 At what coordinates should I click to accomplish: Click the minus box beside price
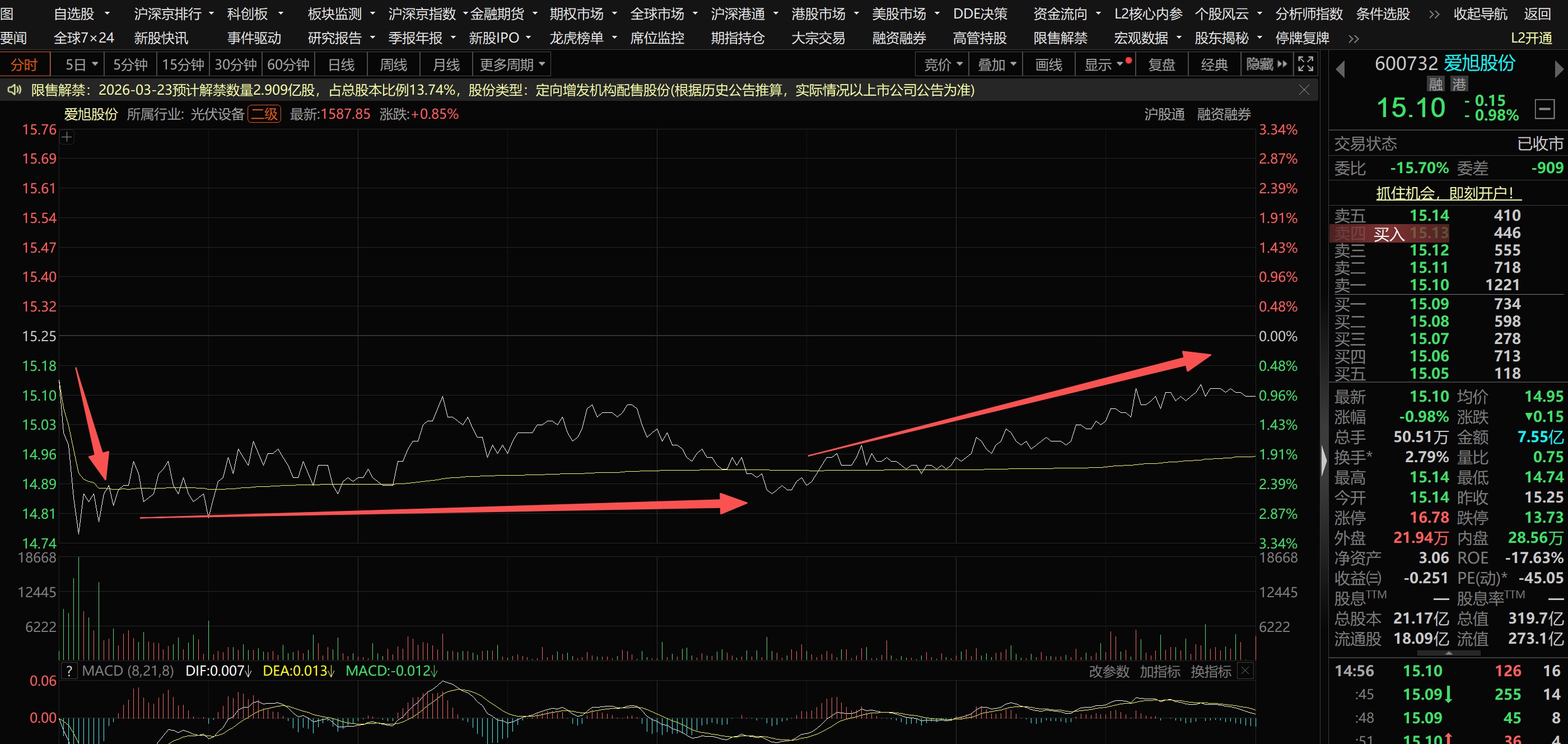(1544, 109)
